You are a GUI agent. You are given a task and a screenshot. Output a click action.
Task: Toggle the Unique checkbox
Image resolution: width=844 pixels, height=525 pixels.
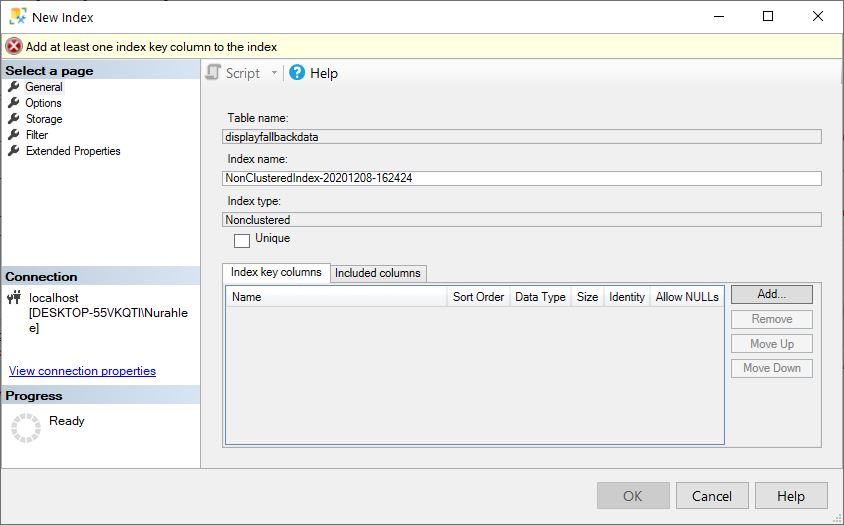click(x=242, y=240)
